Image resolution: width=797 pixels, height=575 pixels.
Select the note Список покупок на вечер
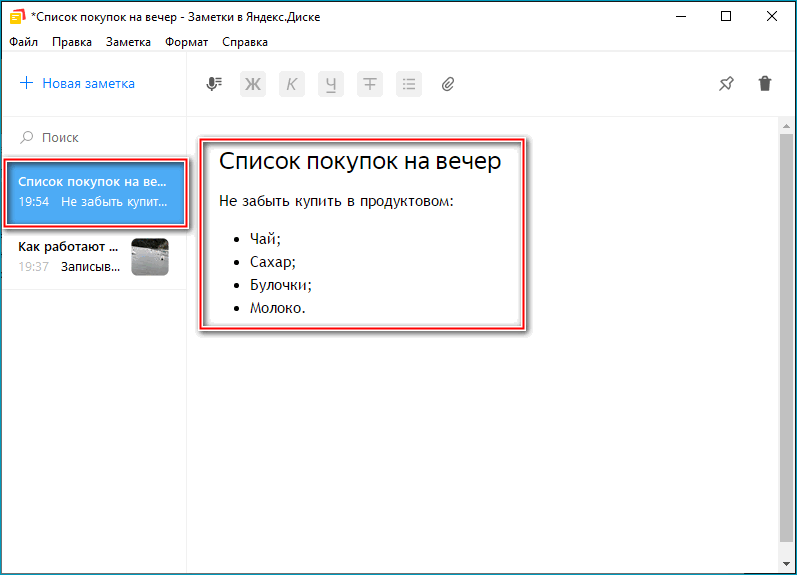[x=95, y=192]
